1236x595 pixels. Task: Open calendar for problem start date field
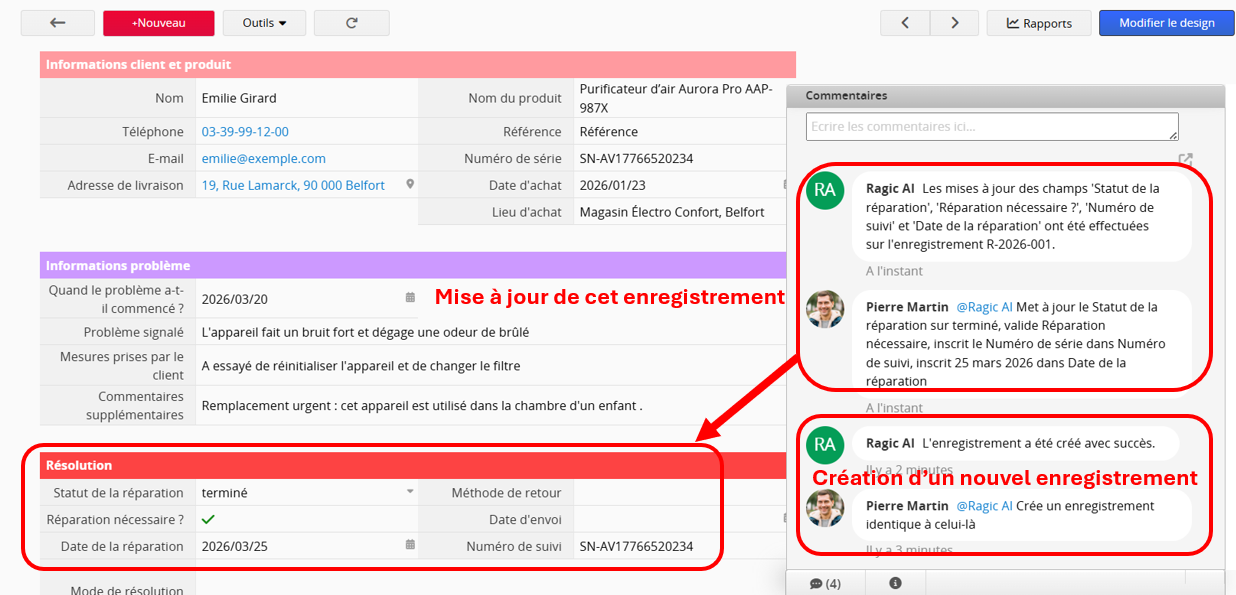point(410,298)
